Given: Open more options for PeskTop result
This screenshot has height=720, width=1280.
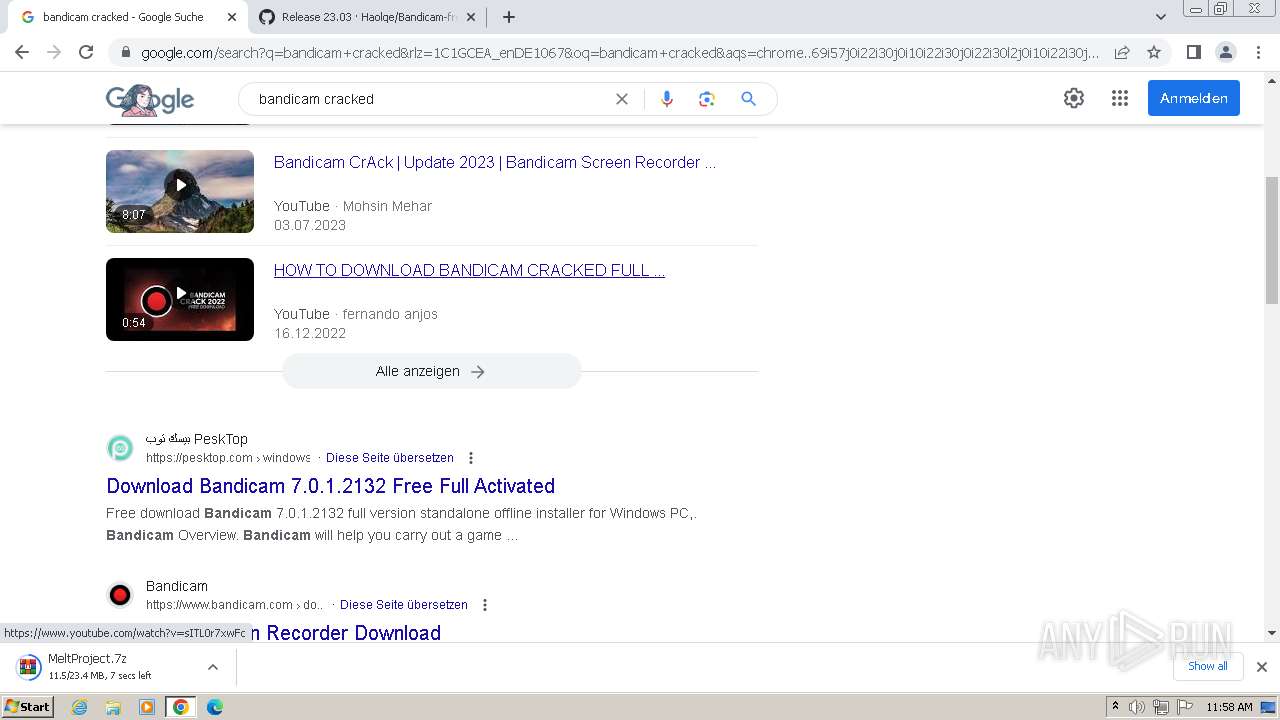Looking at the screenshot, I should 471,458.
